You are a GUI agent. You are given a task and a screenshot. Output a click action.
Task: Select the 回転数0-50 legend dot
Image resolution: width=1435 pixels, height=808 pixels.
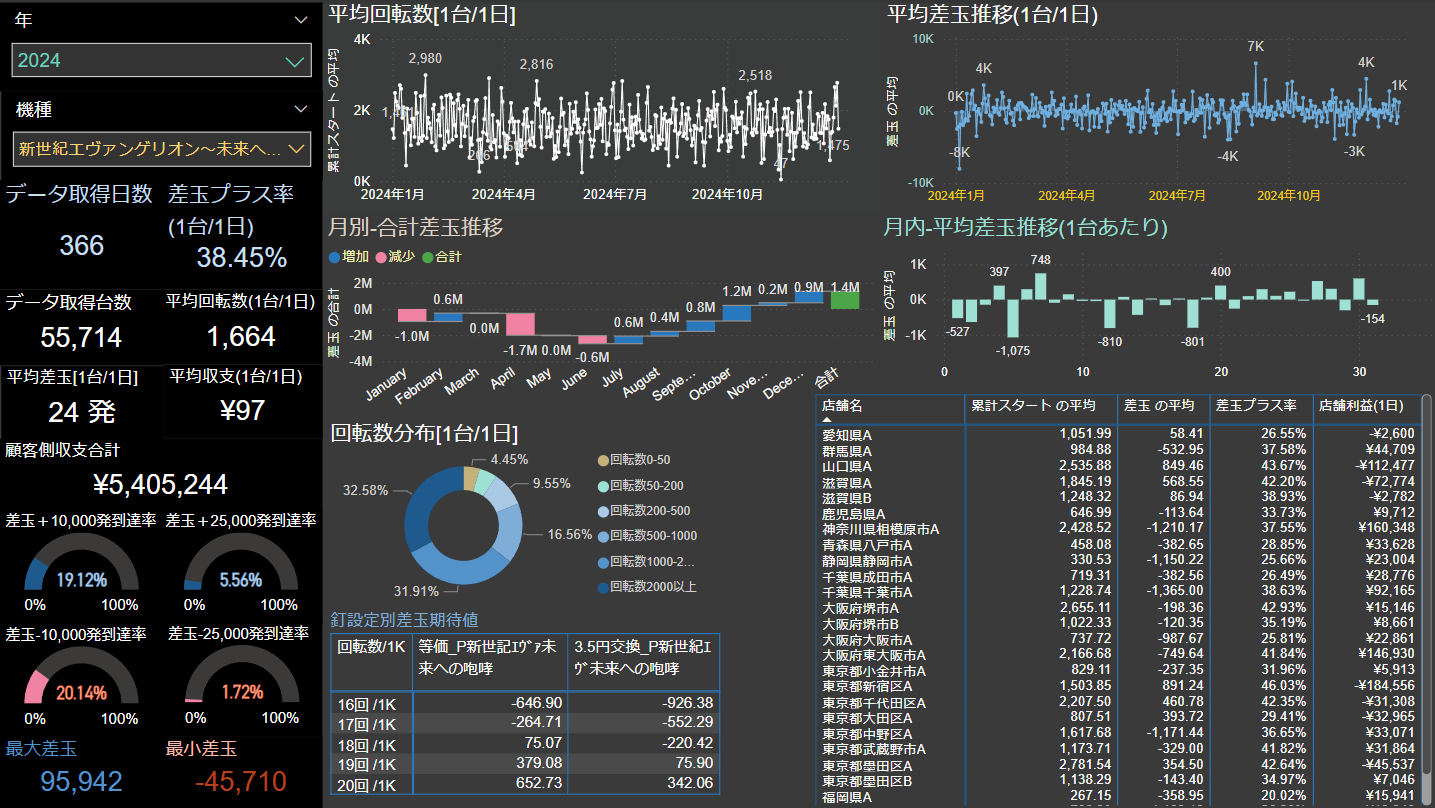click(602, 460)
